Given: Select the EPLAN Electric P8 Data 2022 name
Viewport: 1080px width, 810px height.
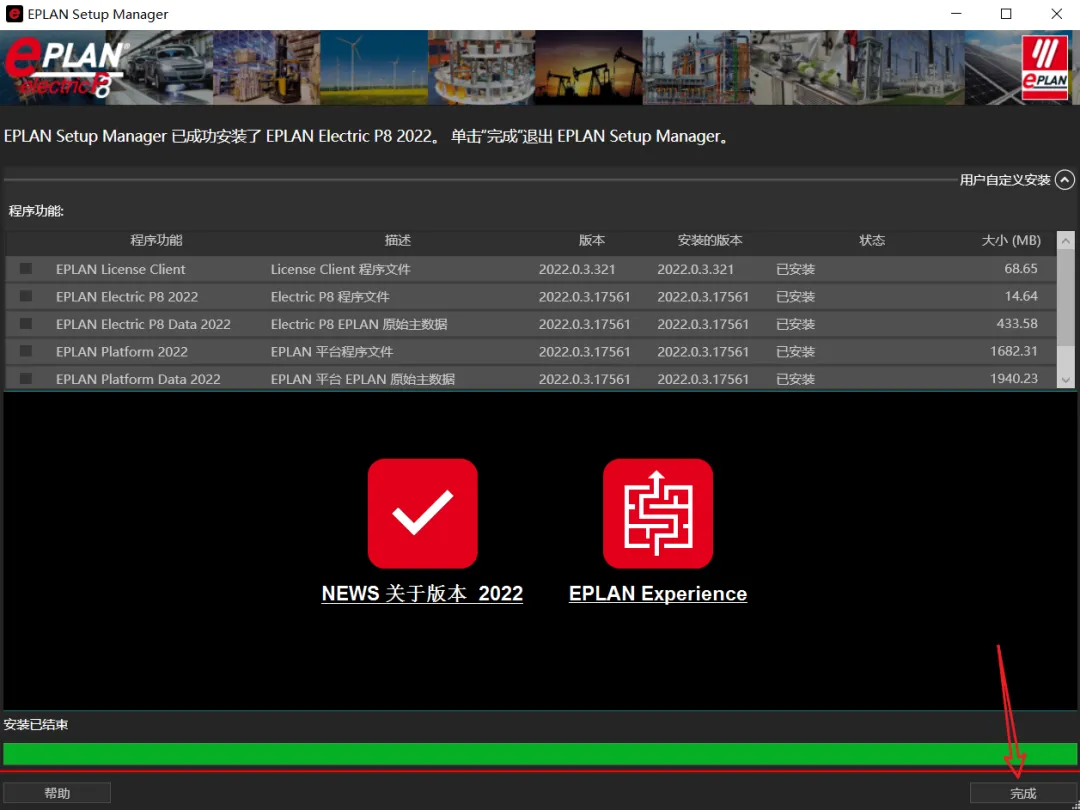Looking at the screenshot, I should 143,324.
